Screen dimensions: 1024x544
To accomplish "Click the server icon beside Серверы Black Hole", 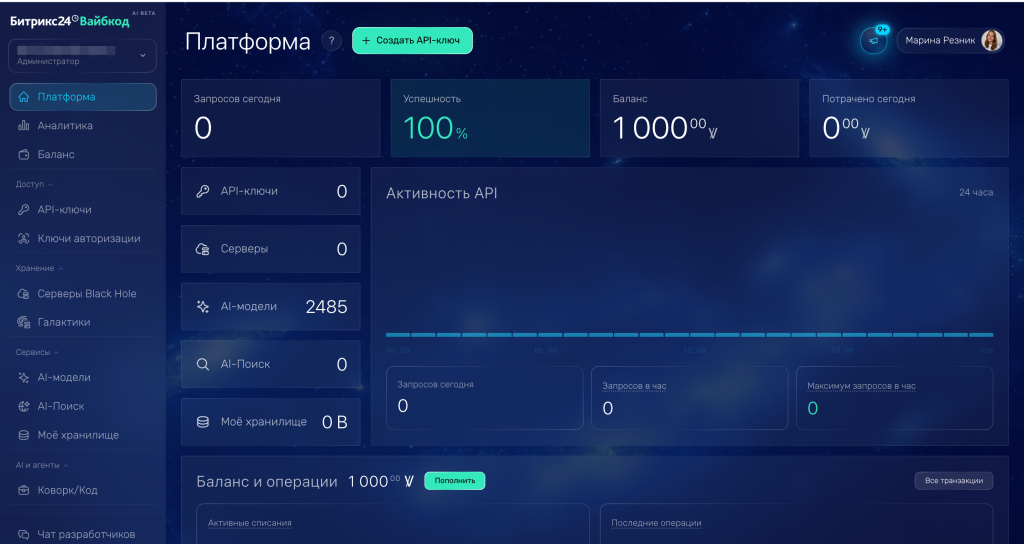I will pos(24,294).
